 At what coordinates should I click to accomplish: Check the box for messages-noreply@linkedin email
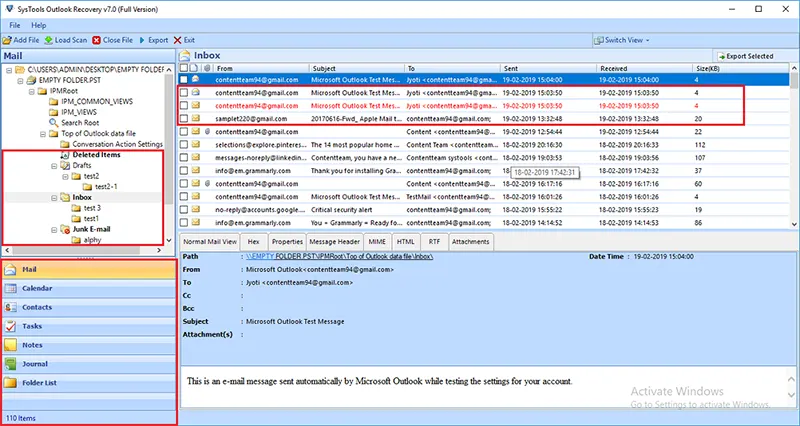point(184,158)
